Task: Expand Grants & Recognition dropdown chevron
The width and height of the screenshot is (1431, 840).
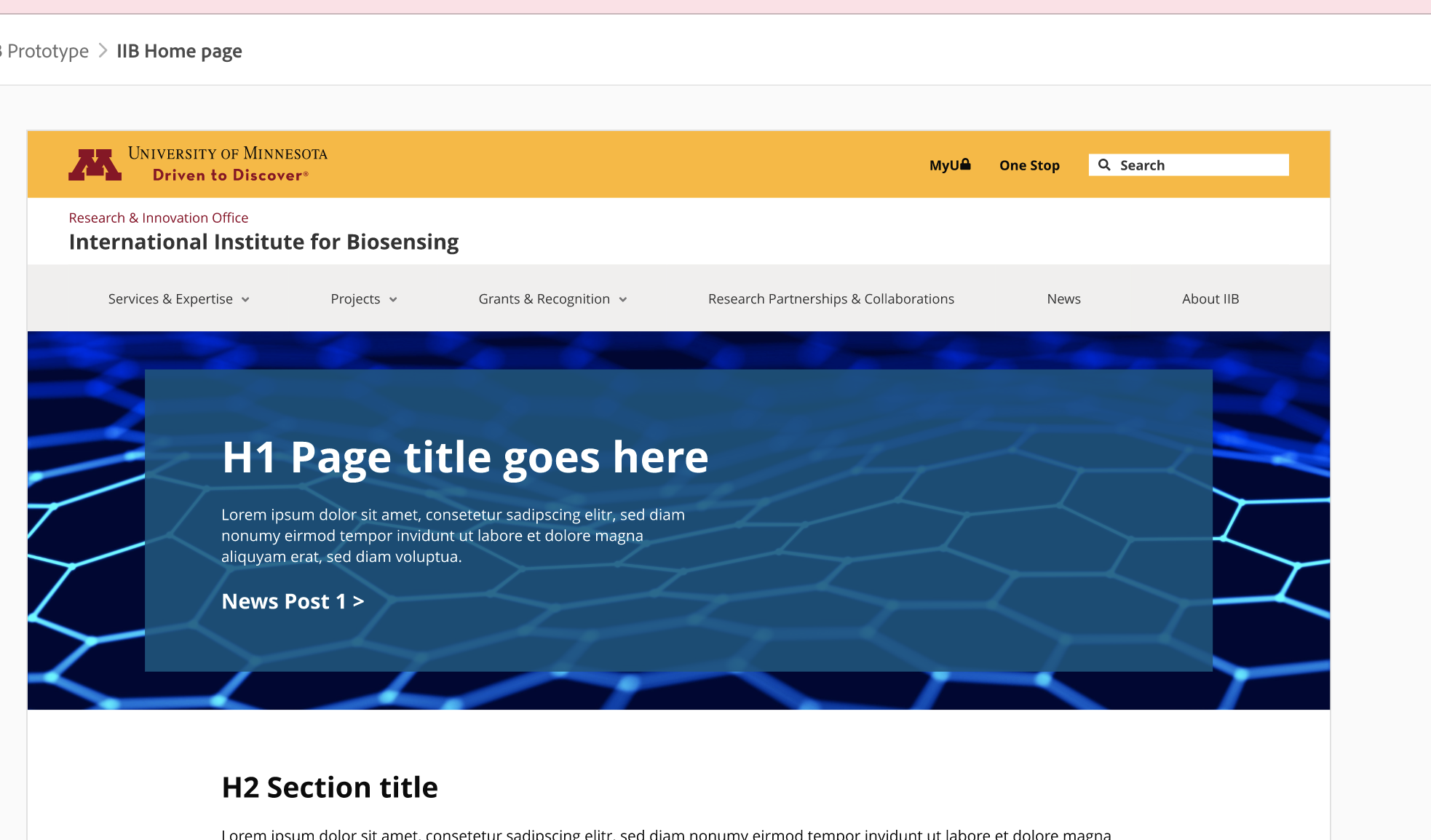Action: (623, 300)
